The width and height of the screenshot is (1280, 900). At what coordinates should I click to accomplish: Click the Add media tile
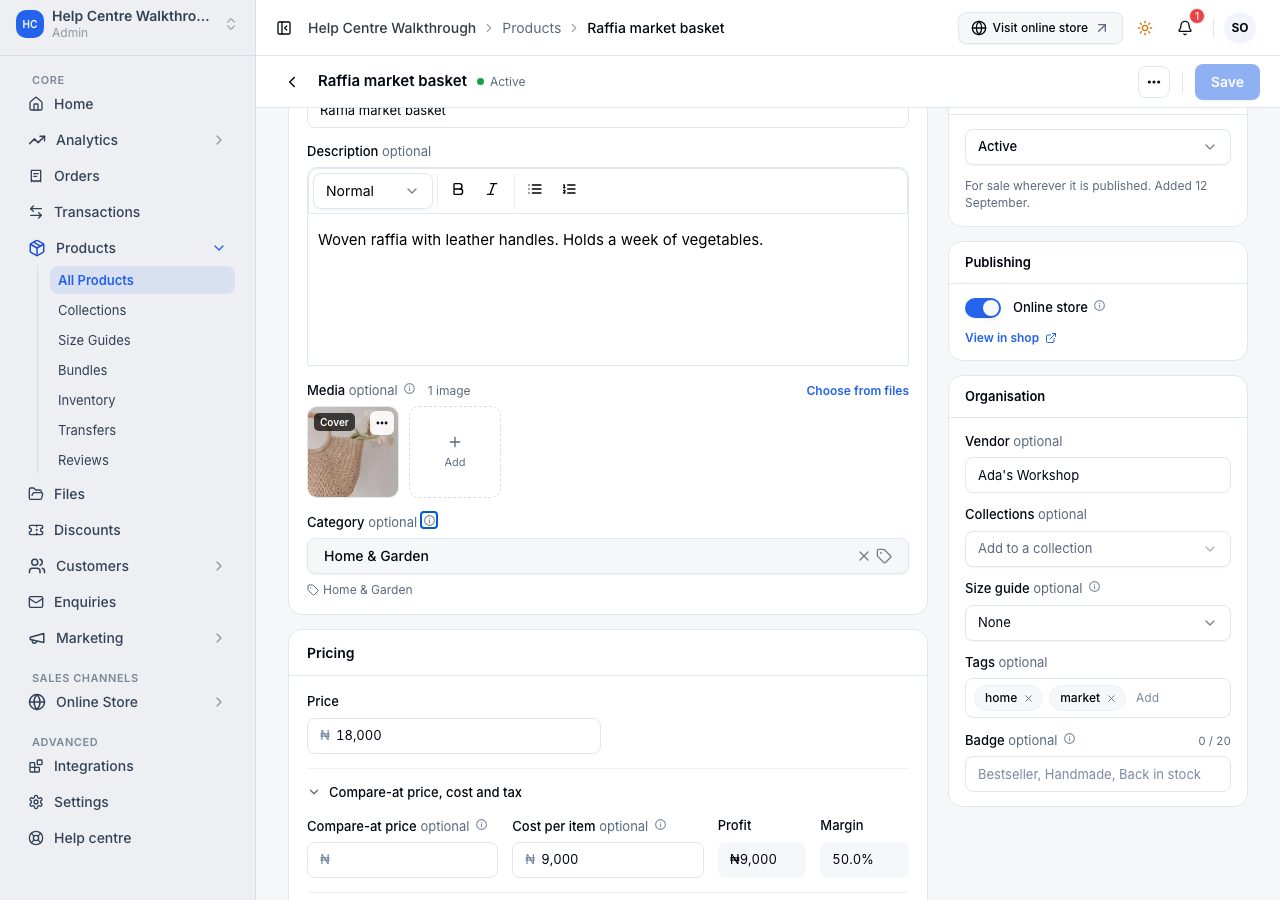455,452
